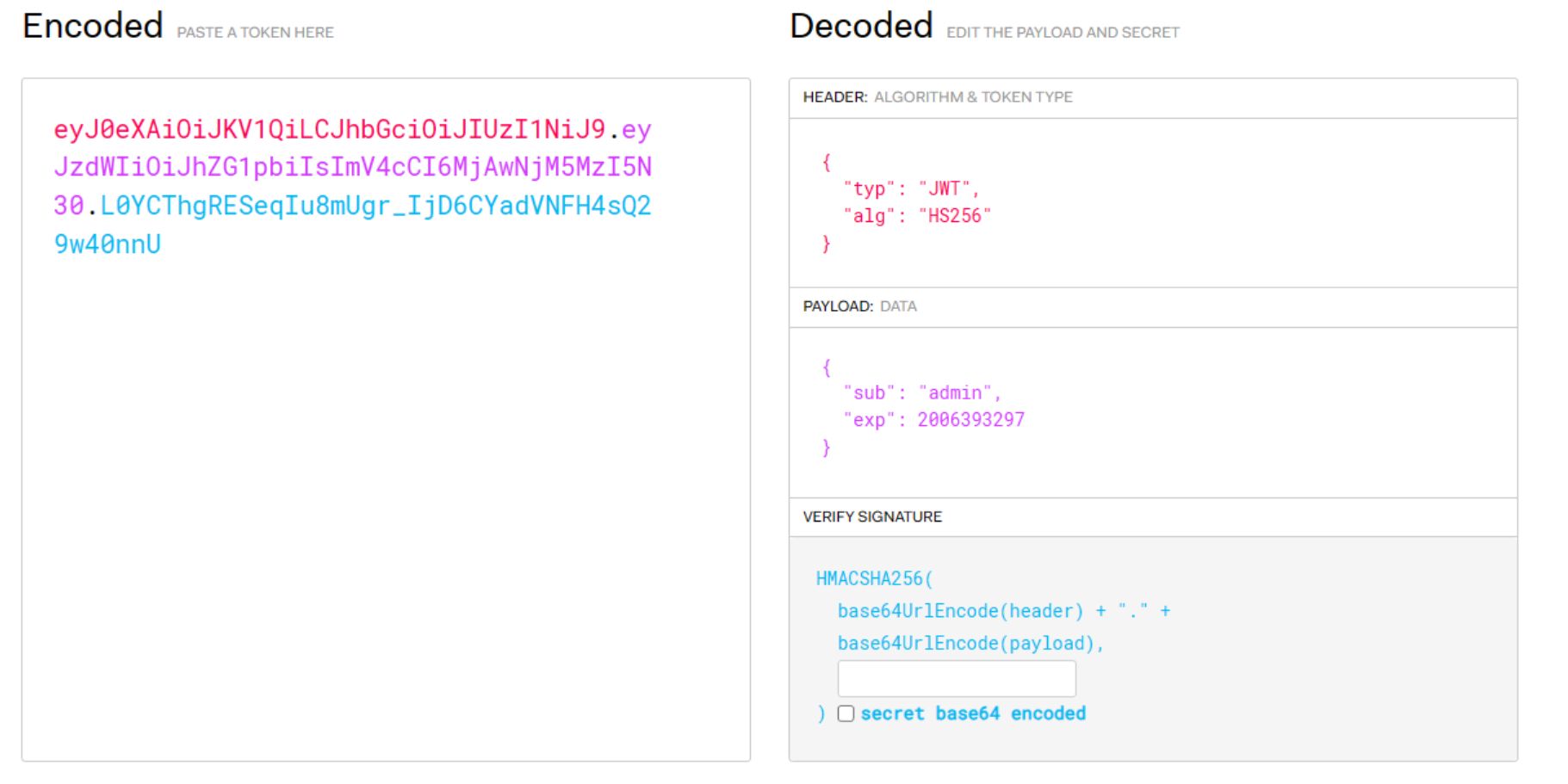Image resolution: width=1568 pixels, height=784 pixels.
Task: Click the blue signature segment of the token
Action: point(353,225)
